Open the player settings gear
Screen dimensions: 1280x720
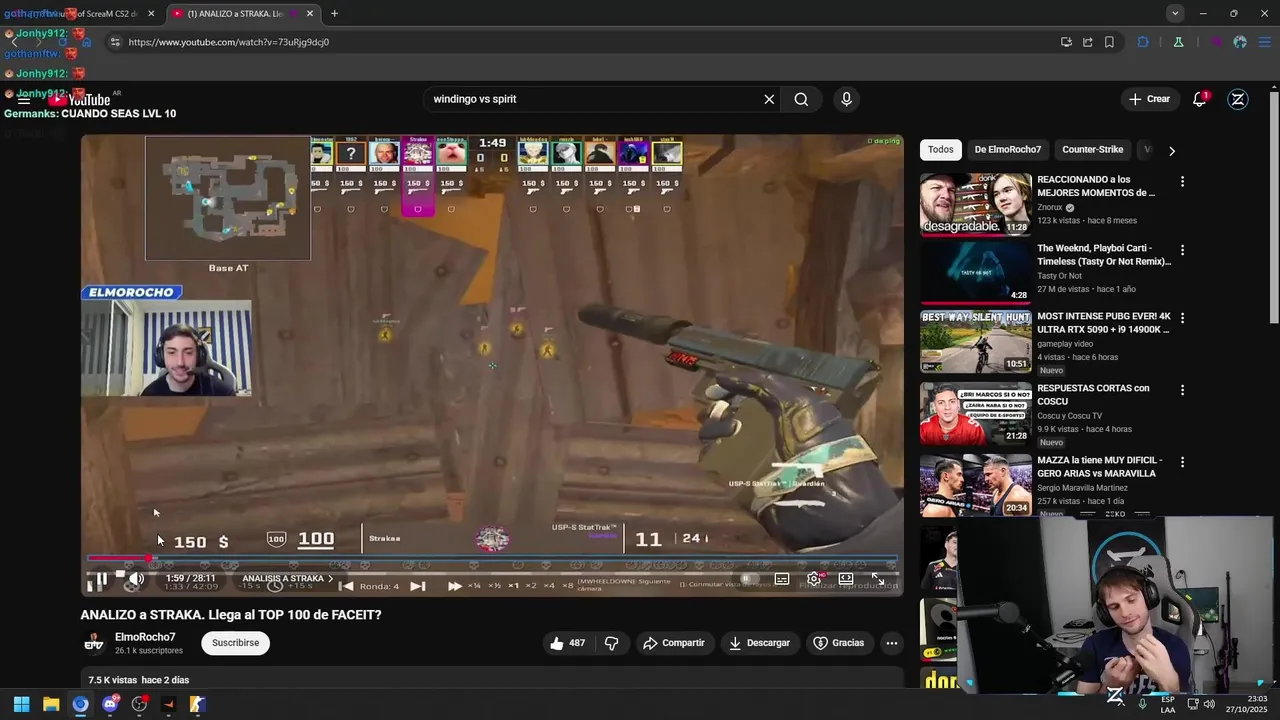(x=814, y=579)
